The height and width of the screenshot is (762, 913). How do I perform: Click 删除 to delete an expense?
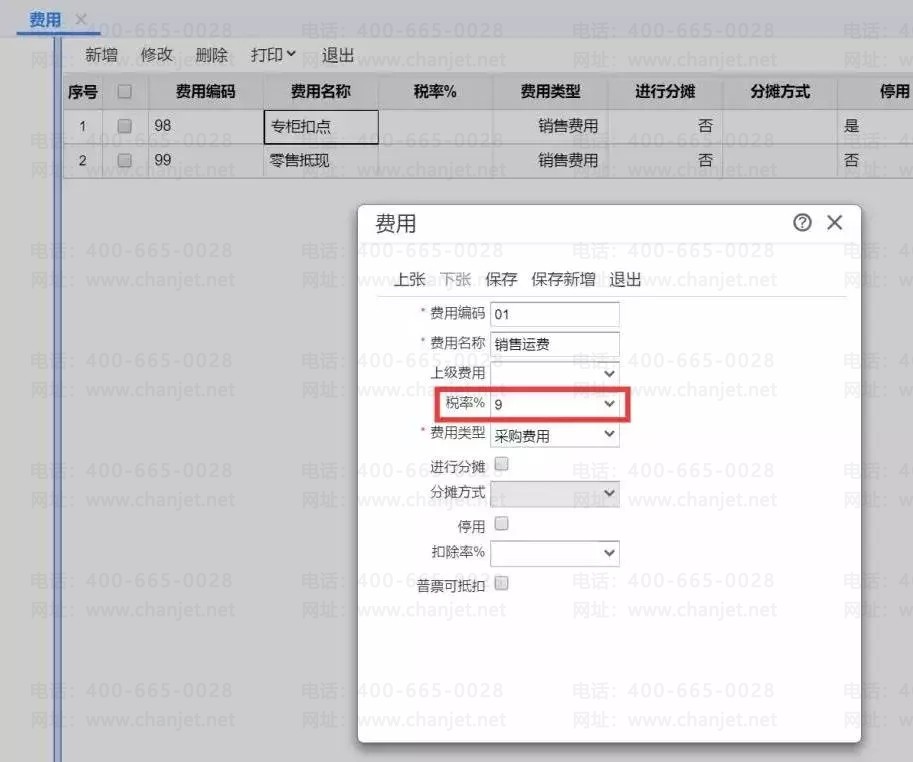(x=211, y=54)
